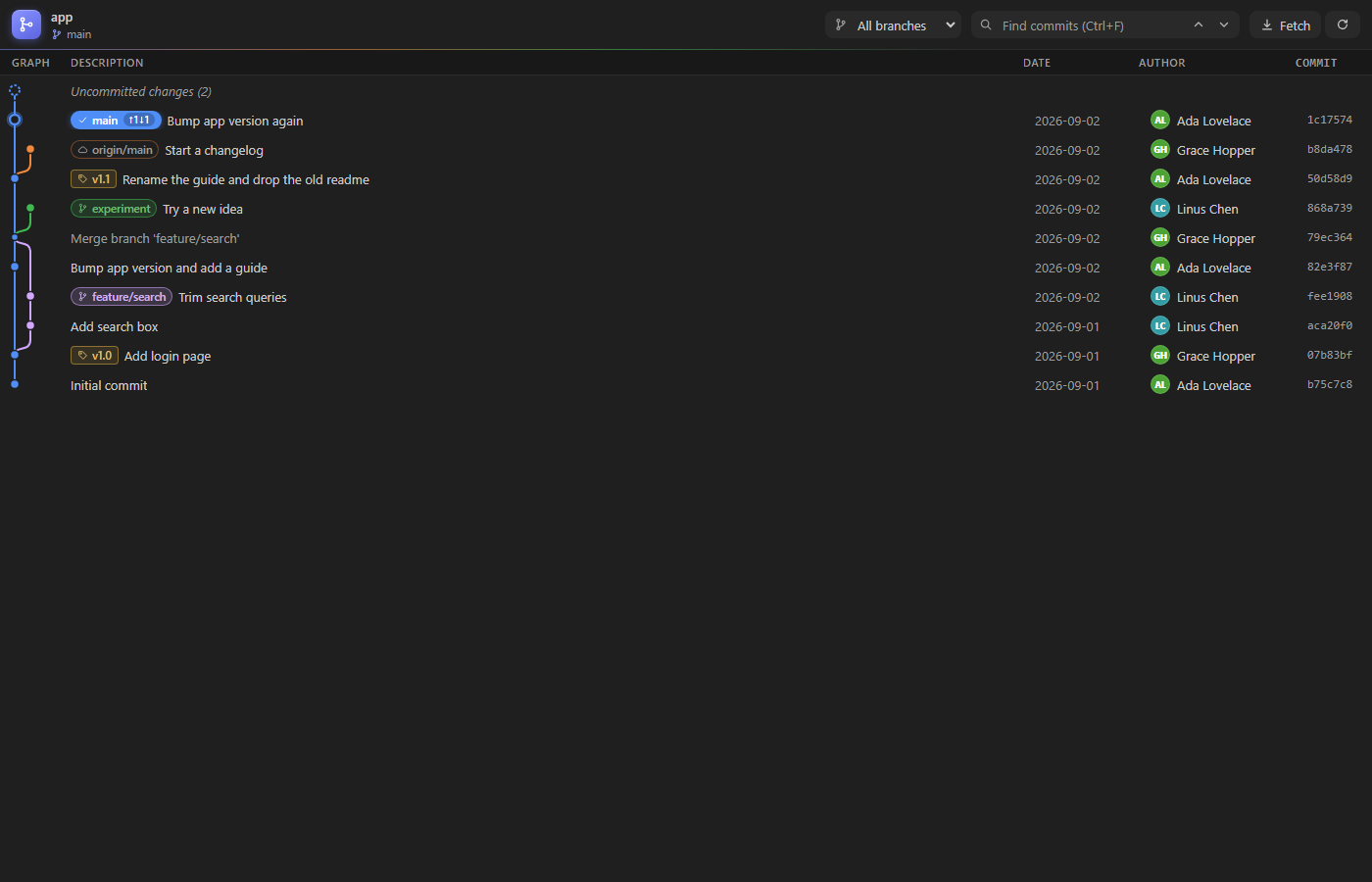1372x882 pixels.
Task: Select 'Rename the guide and drop the old readme'
Action: pyautogui.click(x=686, y=179)
